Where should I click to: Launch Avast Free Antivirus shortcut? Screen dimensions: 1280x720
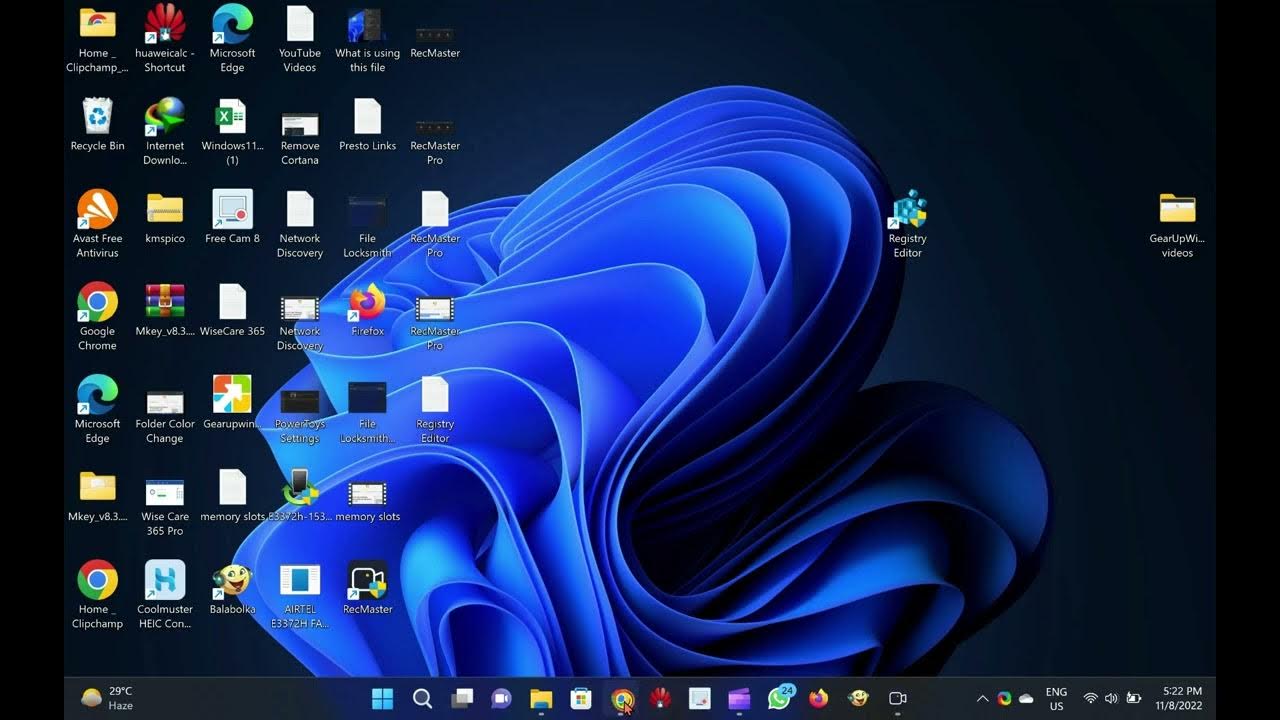click(x=97, y=224)
